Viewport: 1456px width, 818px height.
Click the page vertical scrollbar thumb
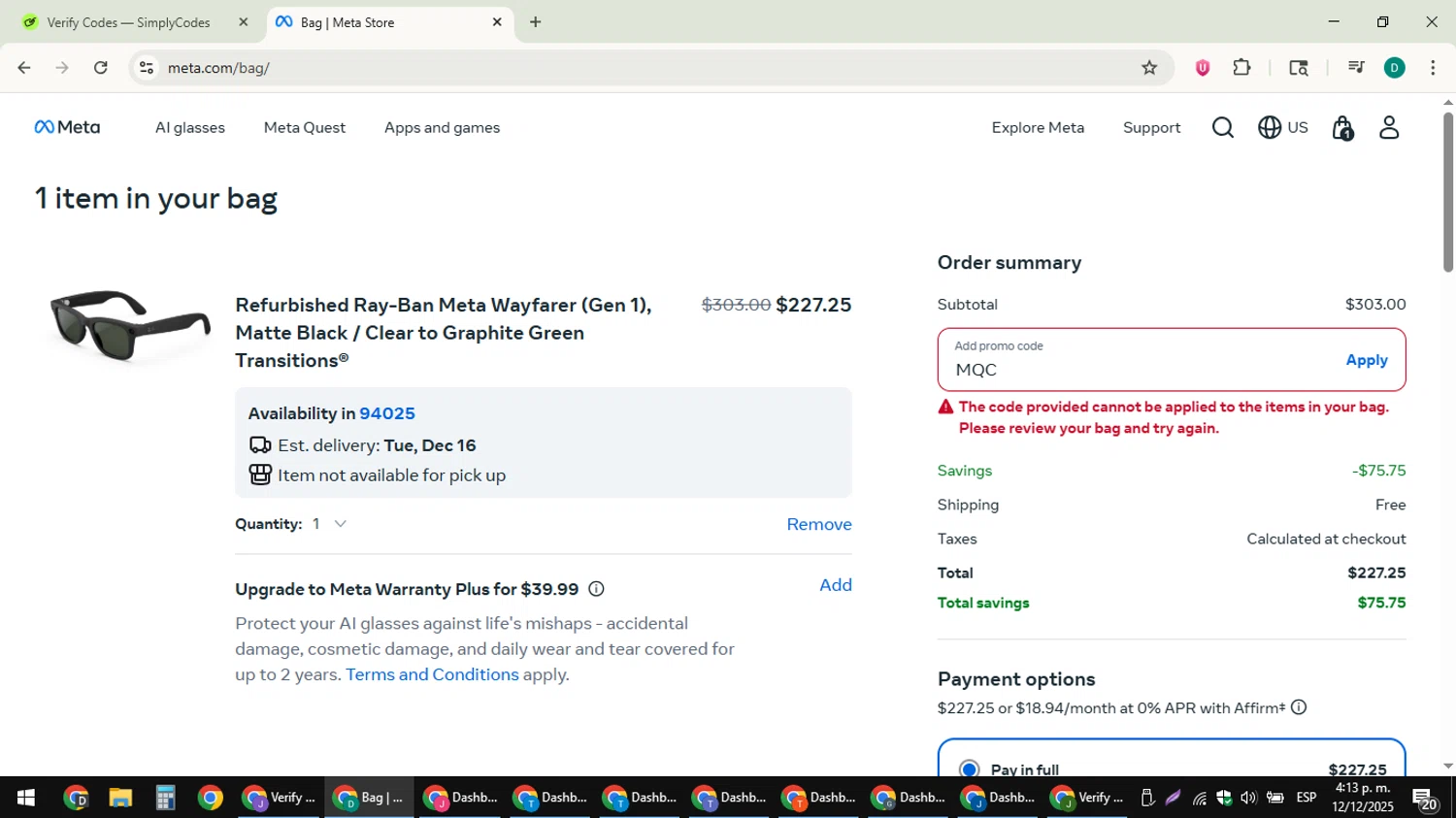point(1447,192)
